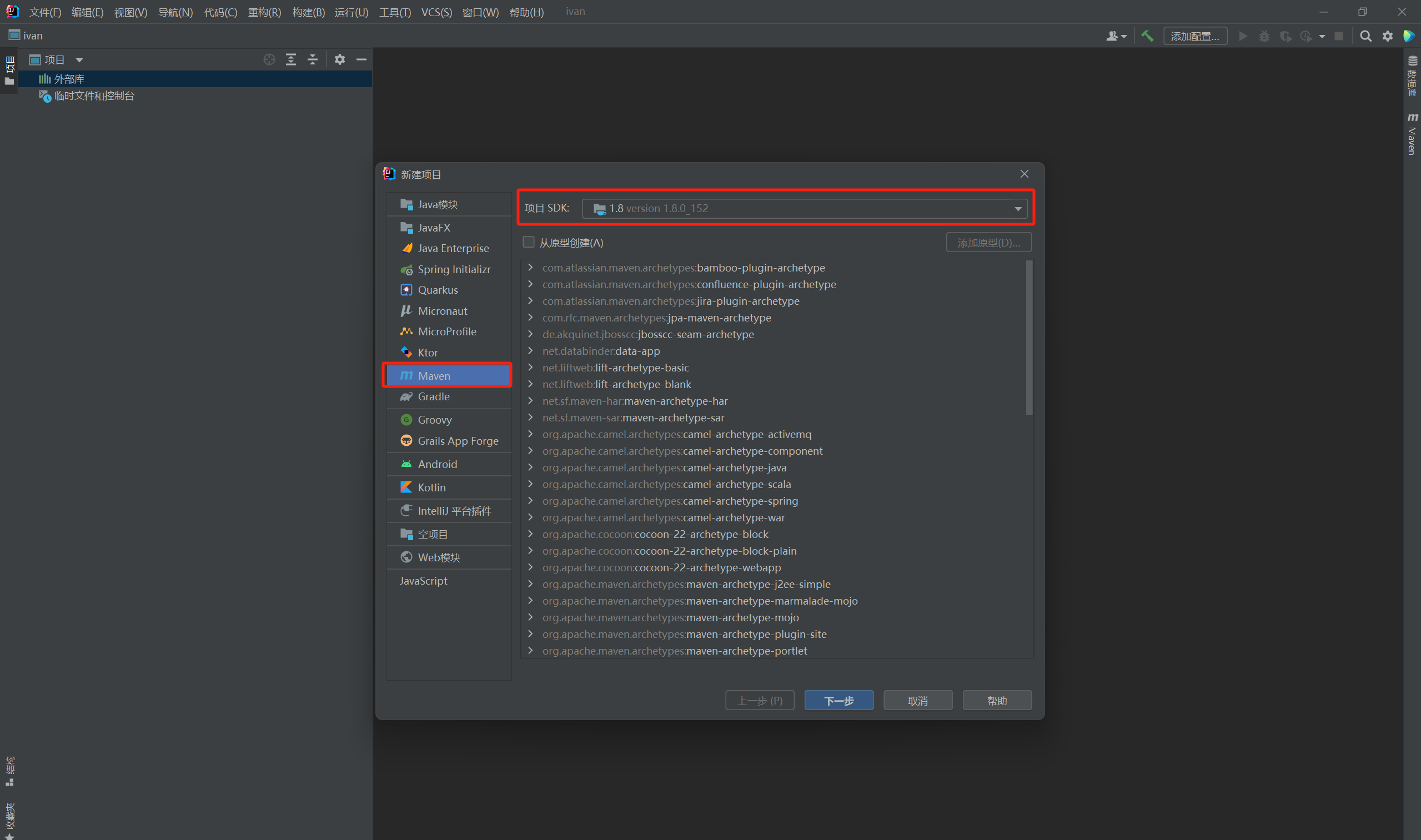The image size is (1421, 840).
Task: Click Expand All icon in Project panel
Action: pyautogui.click(x=291, y=59)
